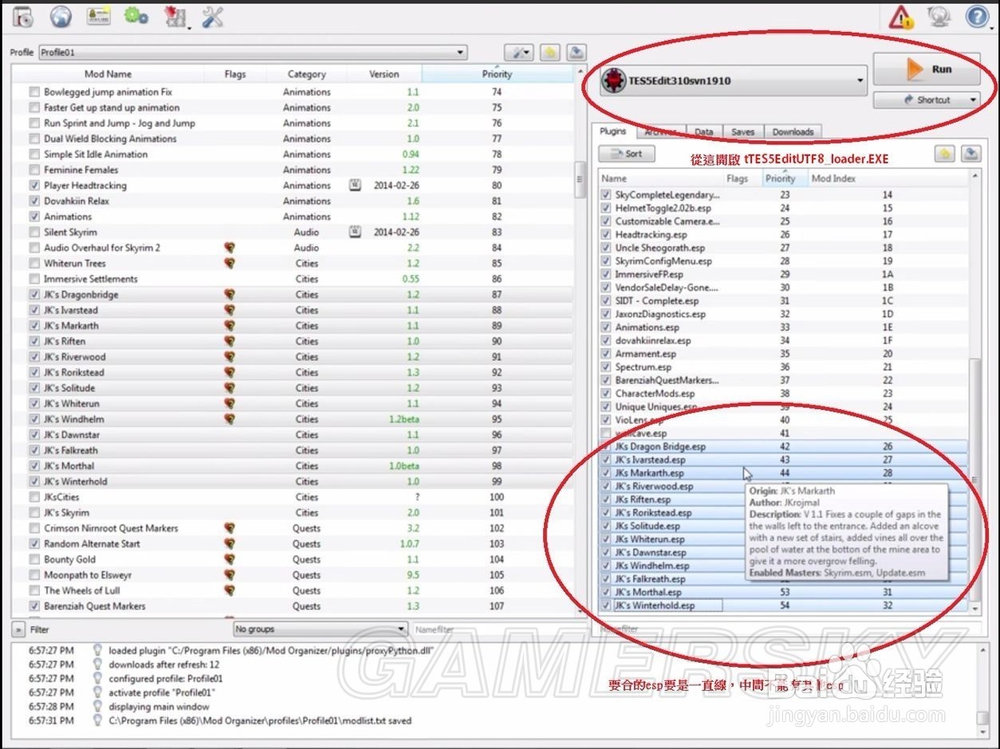Disable JK's Riften mod checkbox
The image size is (1000, 749).
tap(34, 341)
